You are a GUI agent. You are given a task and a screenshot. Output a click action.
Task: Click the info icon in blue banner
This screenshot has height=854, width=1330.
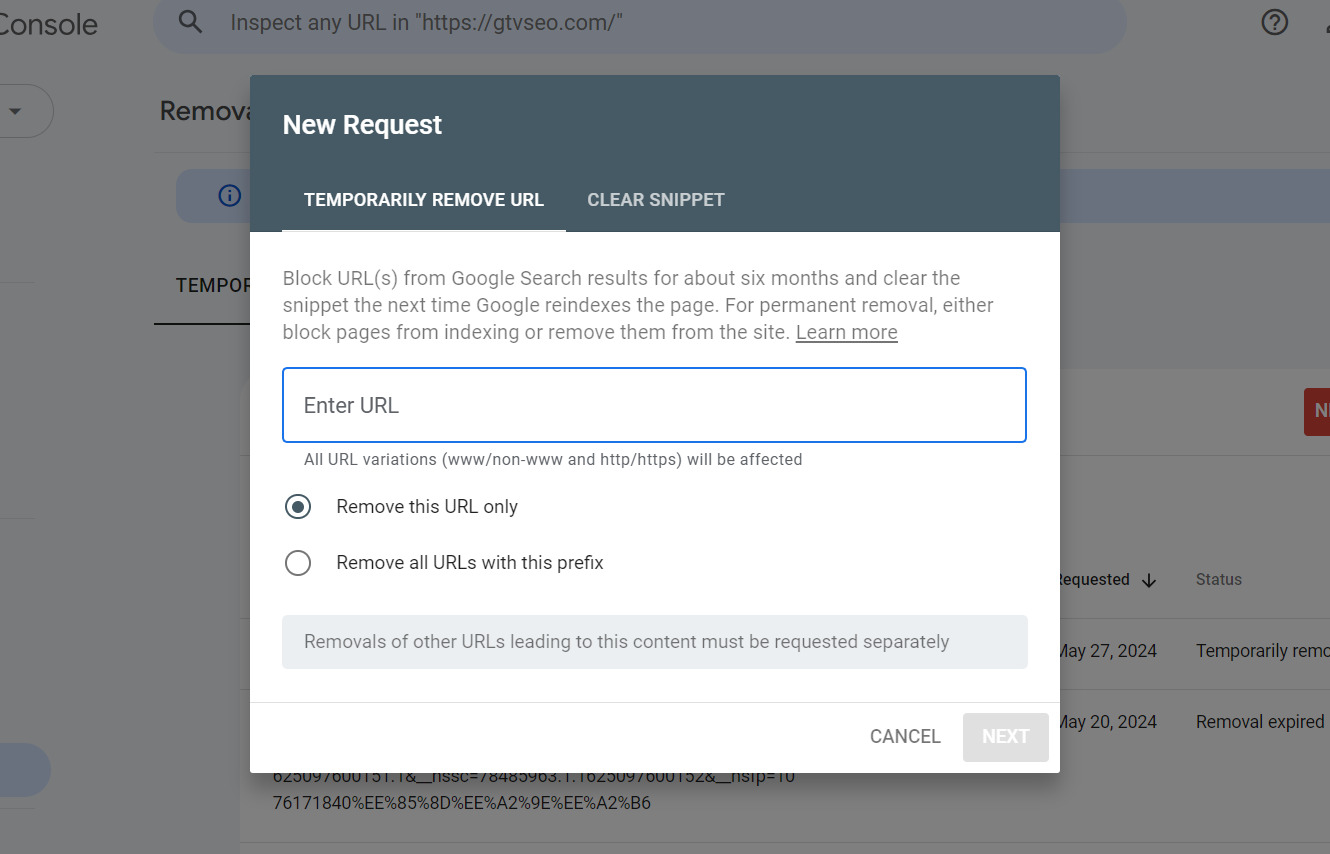point(230,195)
